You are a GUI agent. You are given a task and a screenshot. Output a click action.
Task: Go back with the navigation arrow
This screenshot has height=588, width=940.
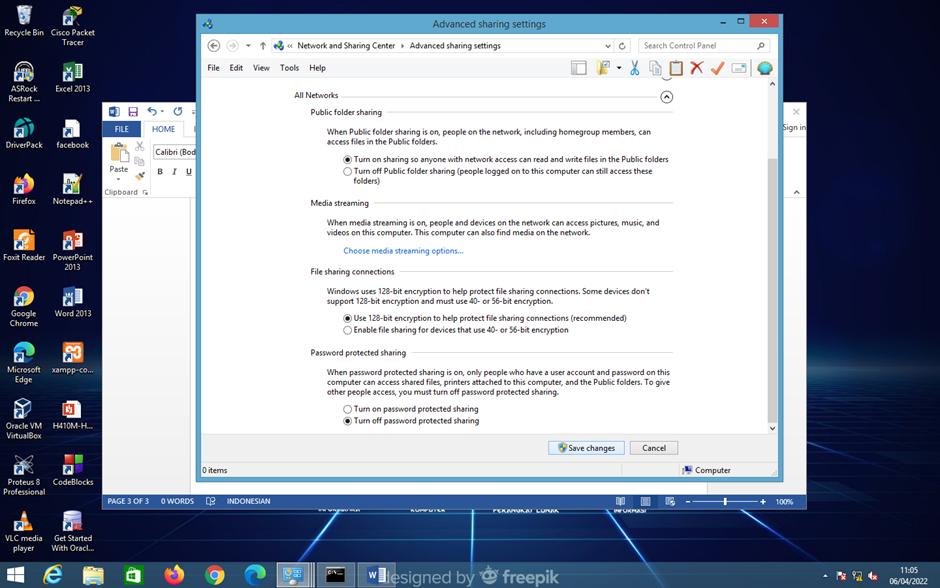click(213, 46)
